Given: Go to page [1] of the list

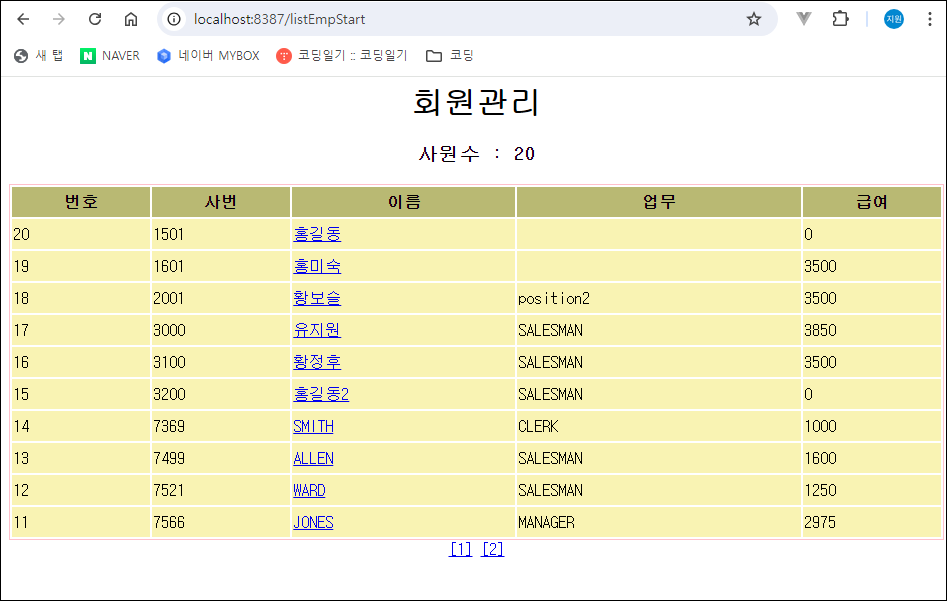Looking at the screenshot, I should [460, 549].
